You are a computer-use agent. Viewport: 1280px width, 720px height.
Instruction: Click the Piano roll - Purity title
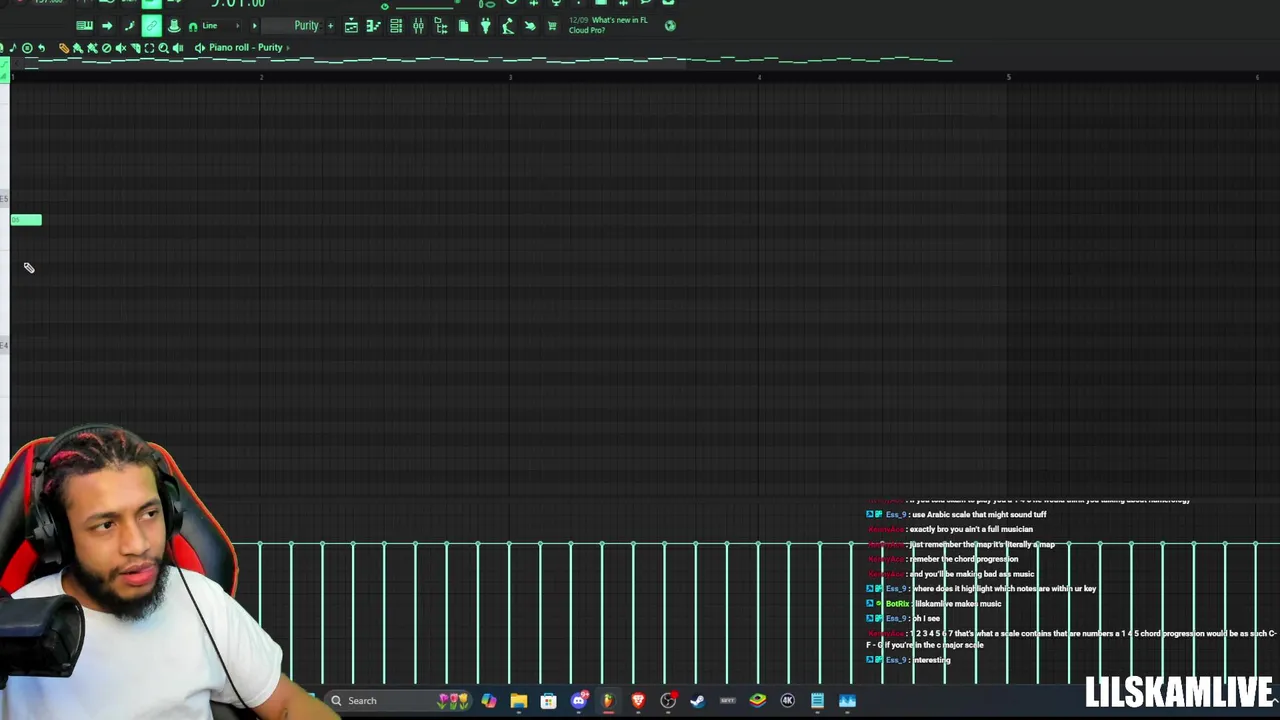[x=245, y=48]
